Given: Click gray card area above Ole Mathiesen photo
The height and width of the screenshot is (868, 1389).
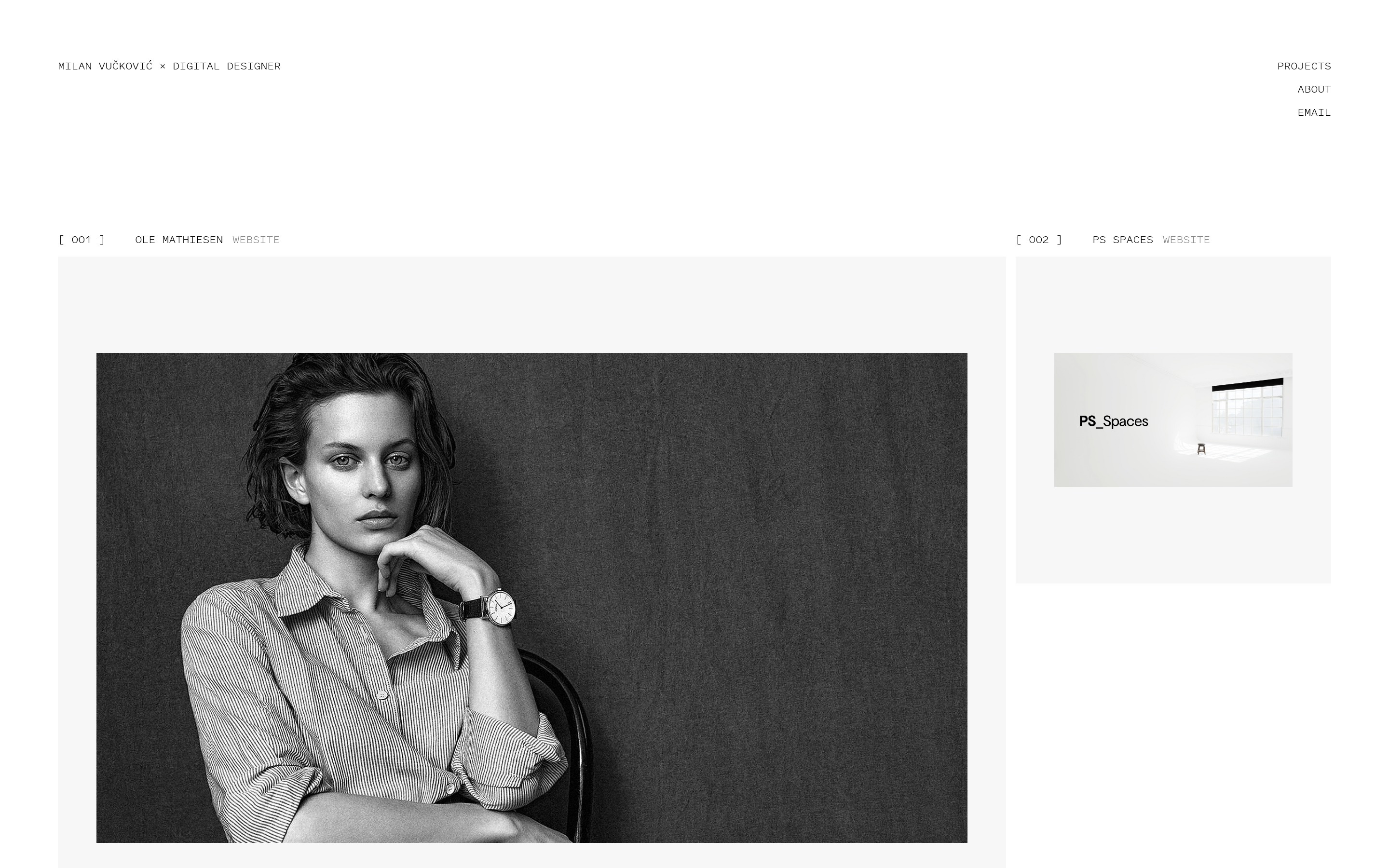Looking at the screenshot, I should click(x=531, y=305).
